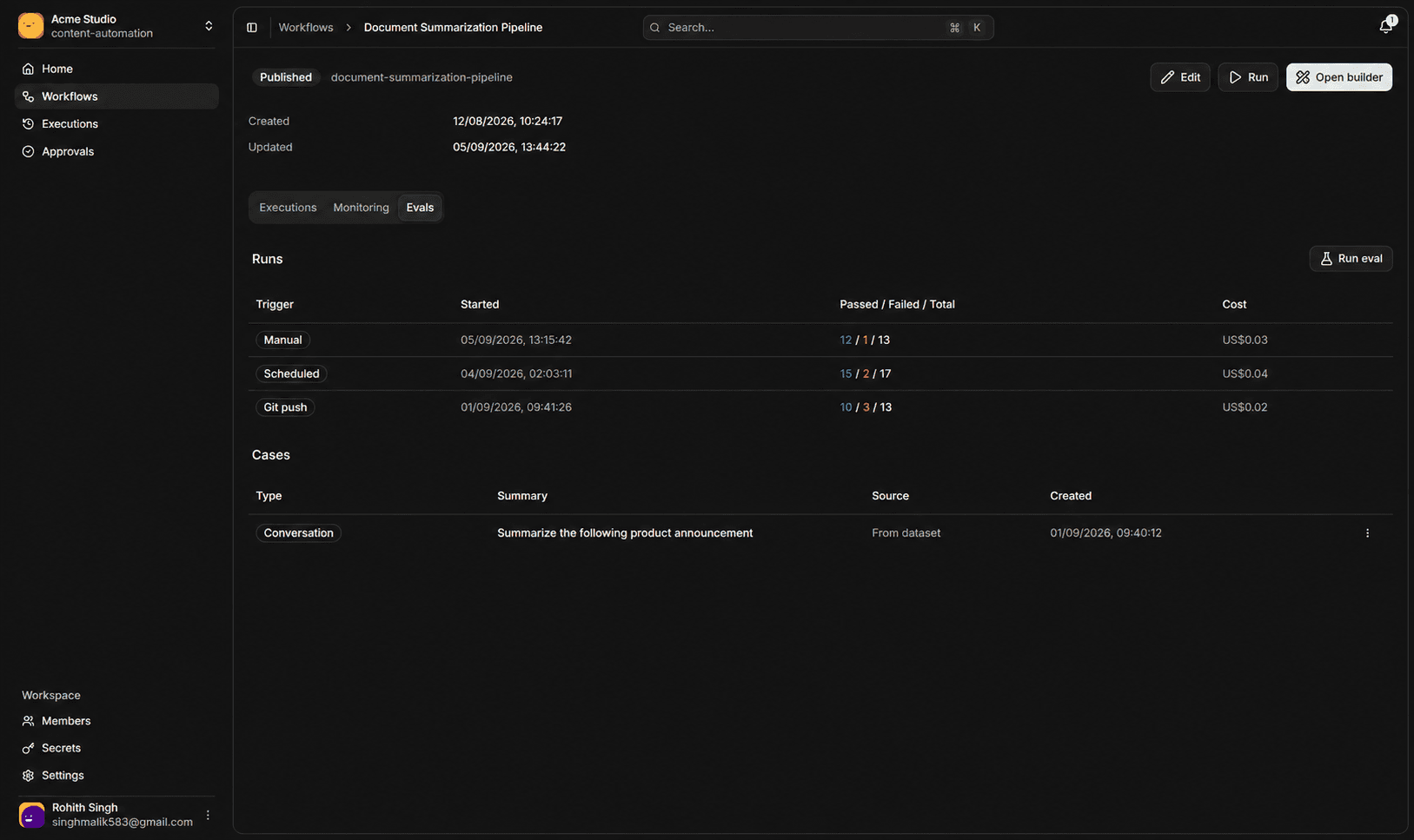Click the Run workflow button
The image size is (1414, 840).
coord(1248,77)
